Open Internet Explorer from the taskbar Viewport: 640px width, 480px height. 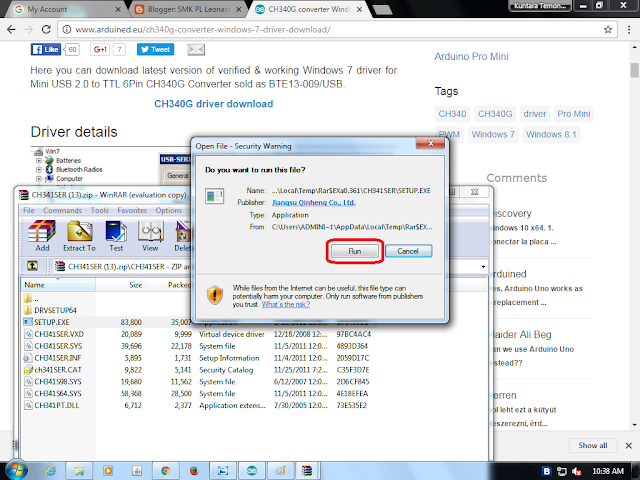[51, 471]
